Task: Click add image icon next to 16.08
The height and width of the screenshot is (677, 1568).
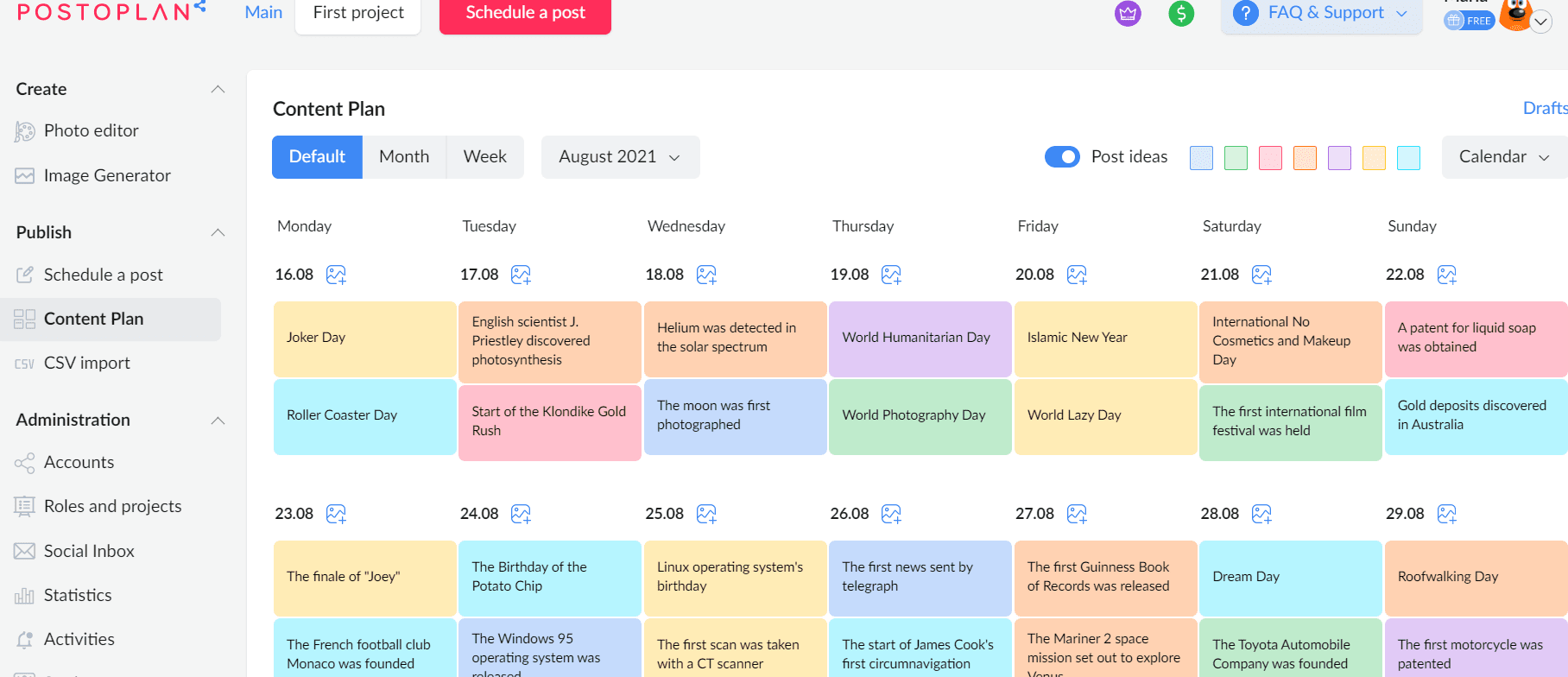Action: tap(336, 275)
